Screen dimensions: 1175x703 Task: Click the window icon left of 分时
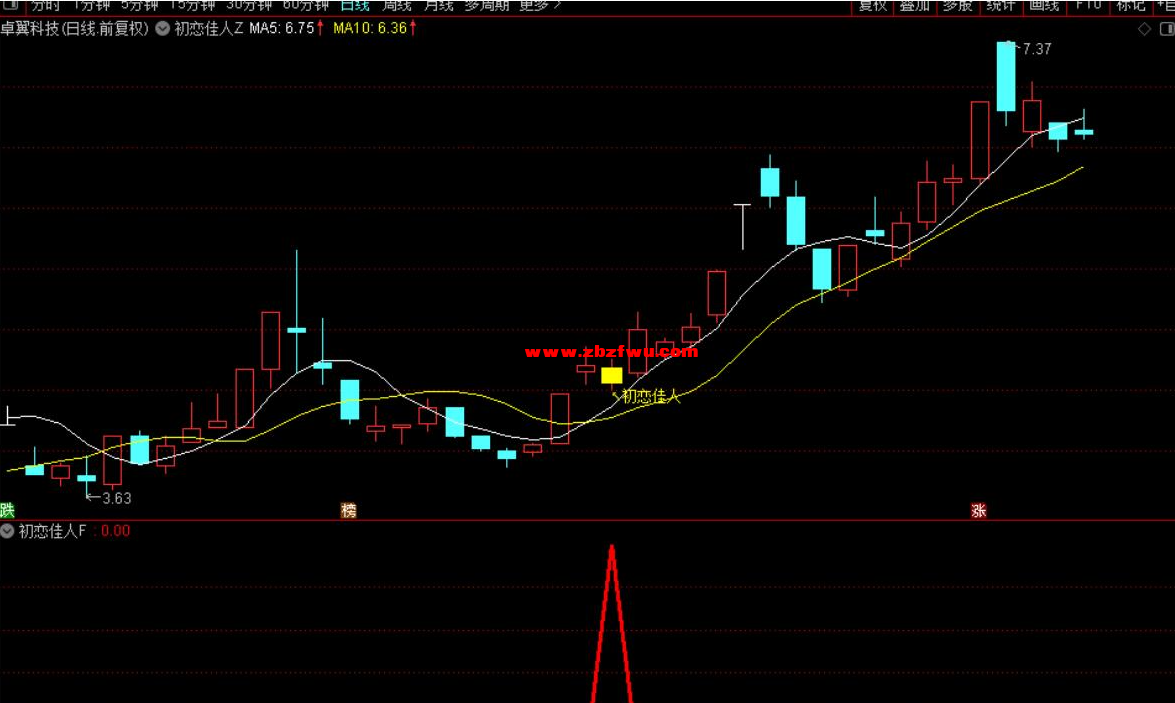coord(10,5)
